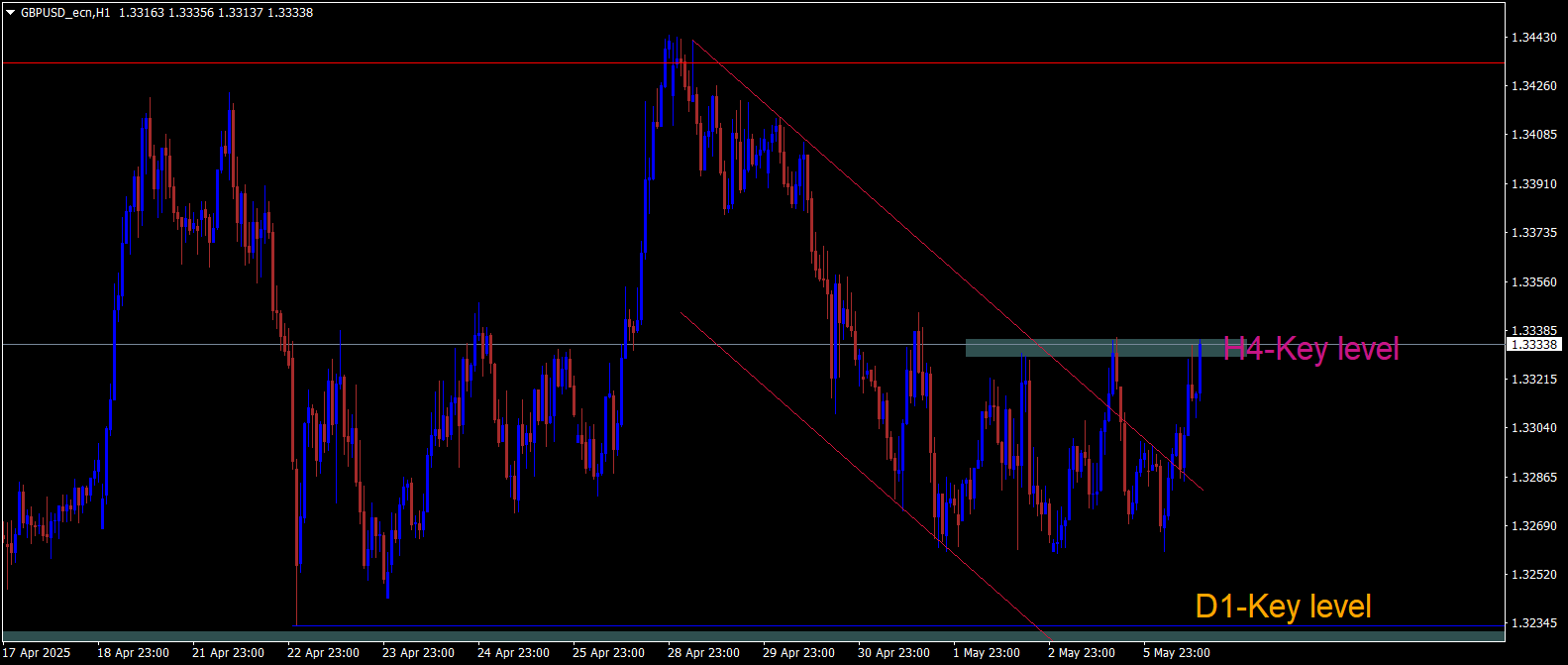1568x665 pixels.
Task: Click the 22 Apr 23:00 time label
Action: [x=323, y=653]
